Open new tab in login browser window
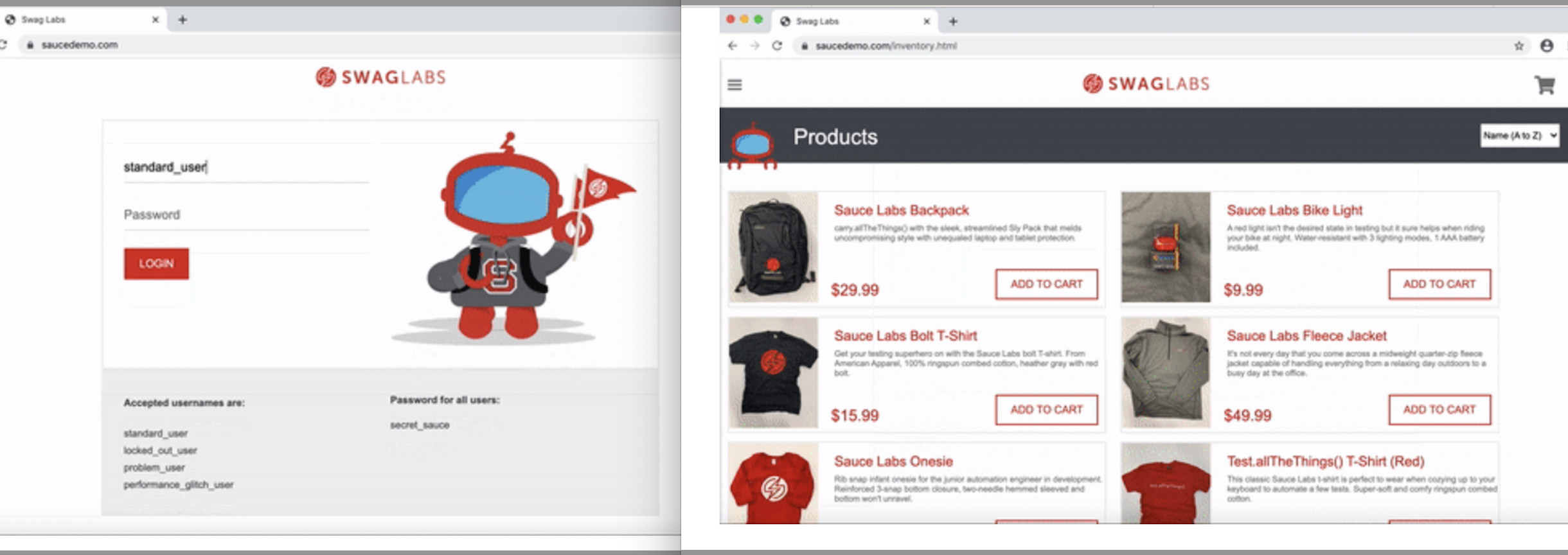The width and height of the screenshot is (1568, 555). (183, 20)
